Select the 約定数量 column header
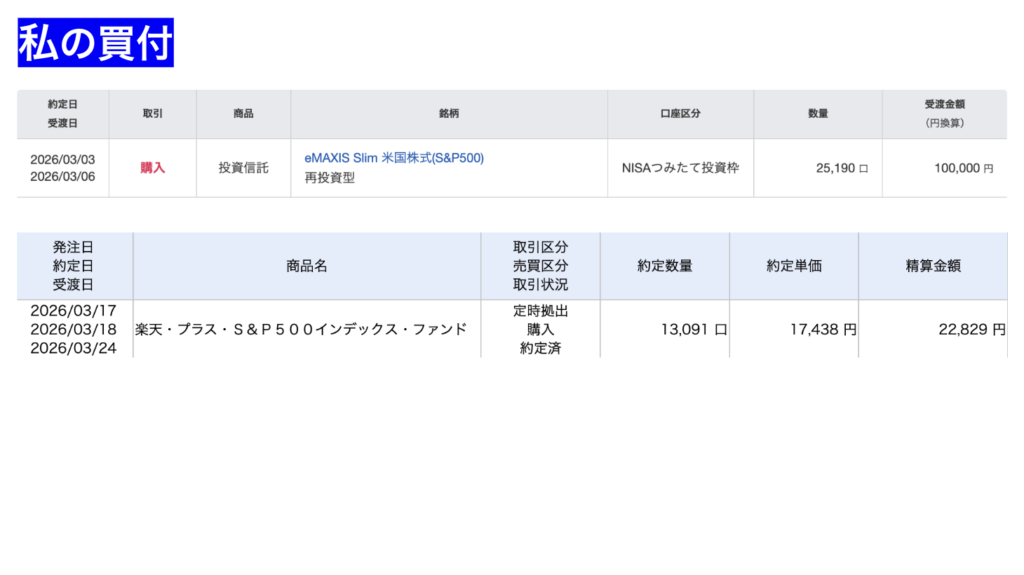 (x=664, y=266)
